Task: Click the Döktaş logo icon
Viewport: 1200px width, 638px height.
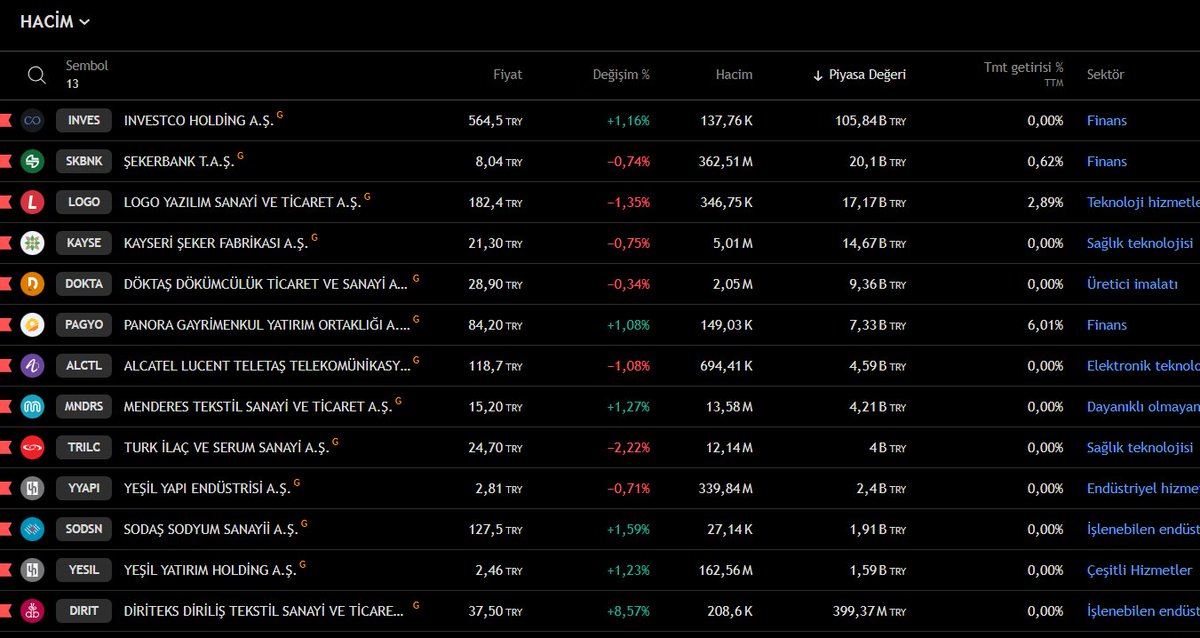Action: pos(33,284)
